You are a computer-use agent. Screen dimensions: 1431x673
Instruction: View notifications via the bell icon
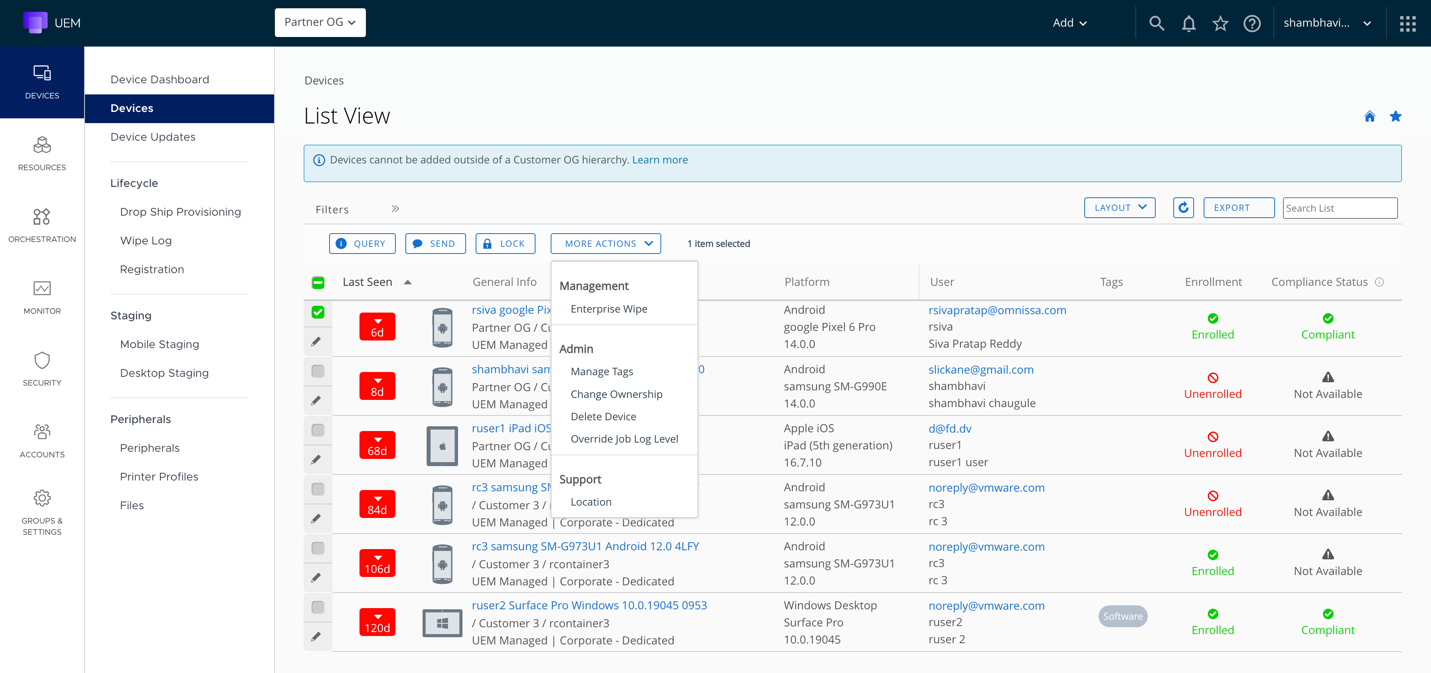[1188, 23]
